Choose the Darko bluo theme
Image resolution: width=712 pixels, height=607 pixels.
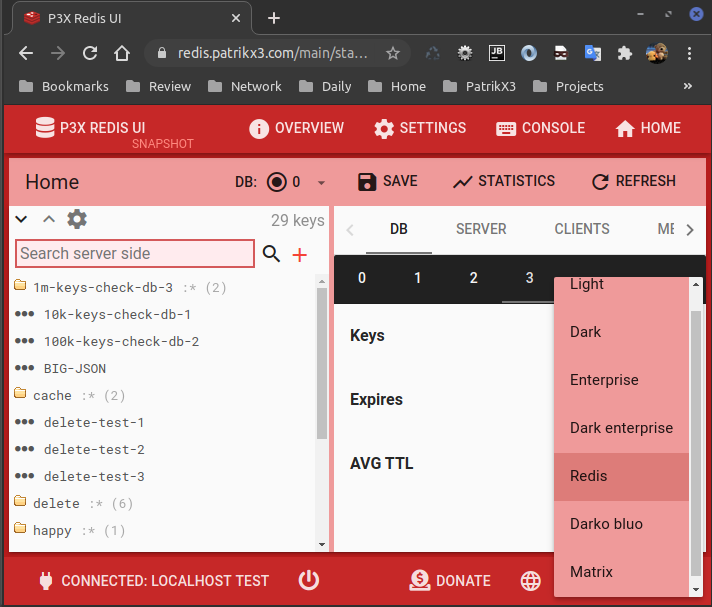tap(621, 524)
